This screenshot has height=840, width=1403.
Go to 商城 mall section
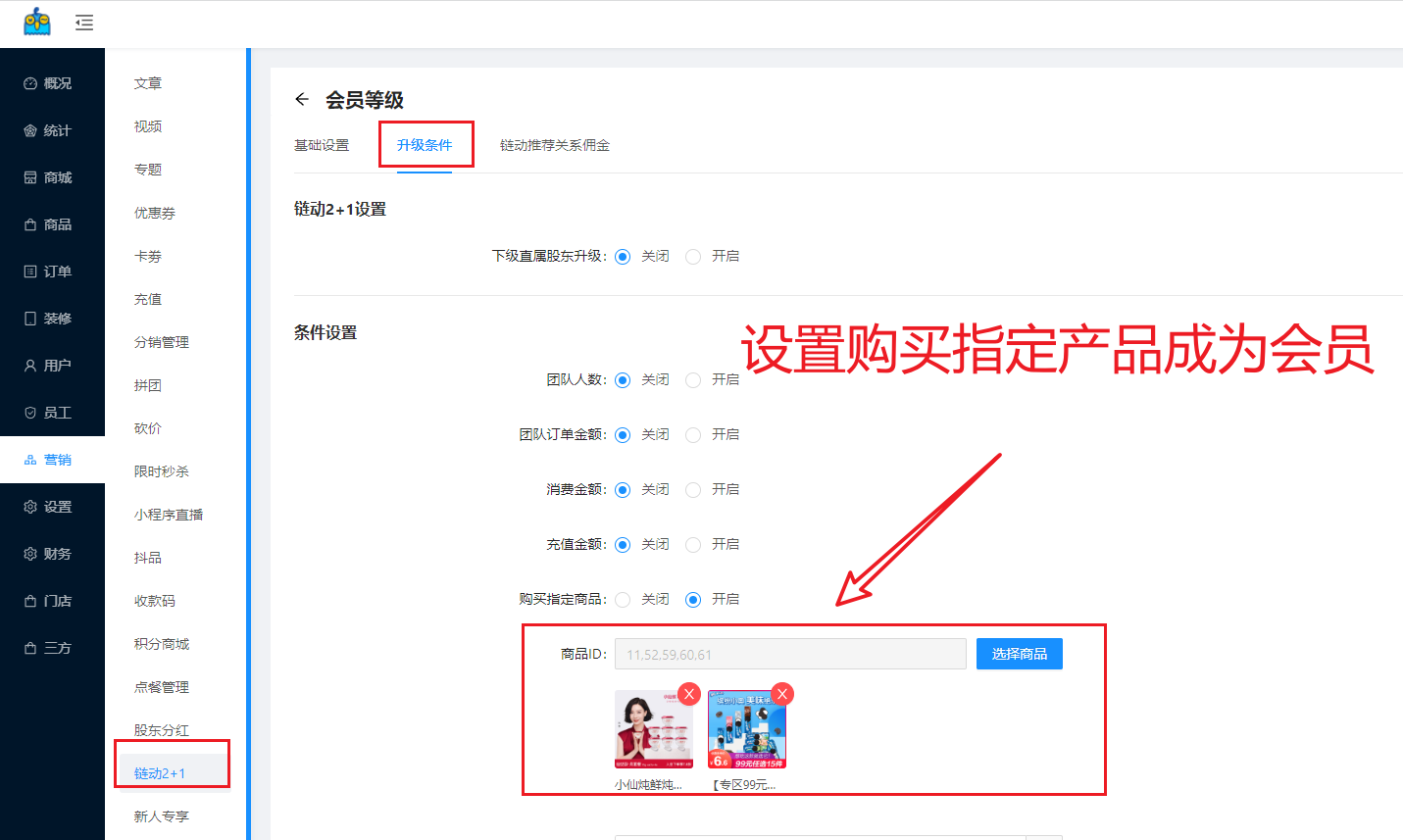pos(49,177)
